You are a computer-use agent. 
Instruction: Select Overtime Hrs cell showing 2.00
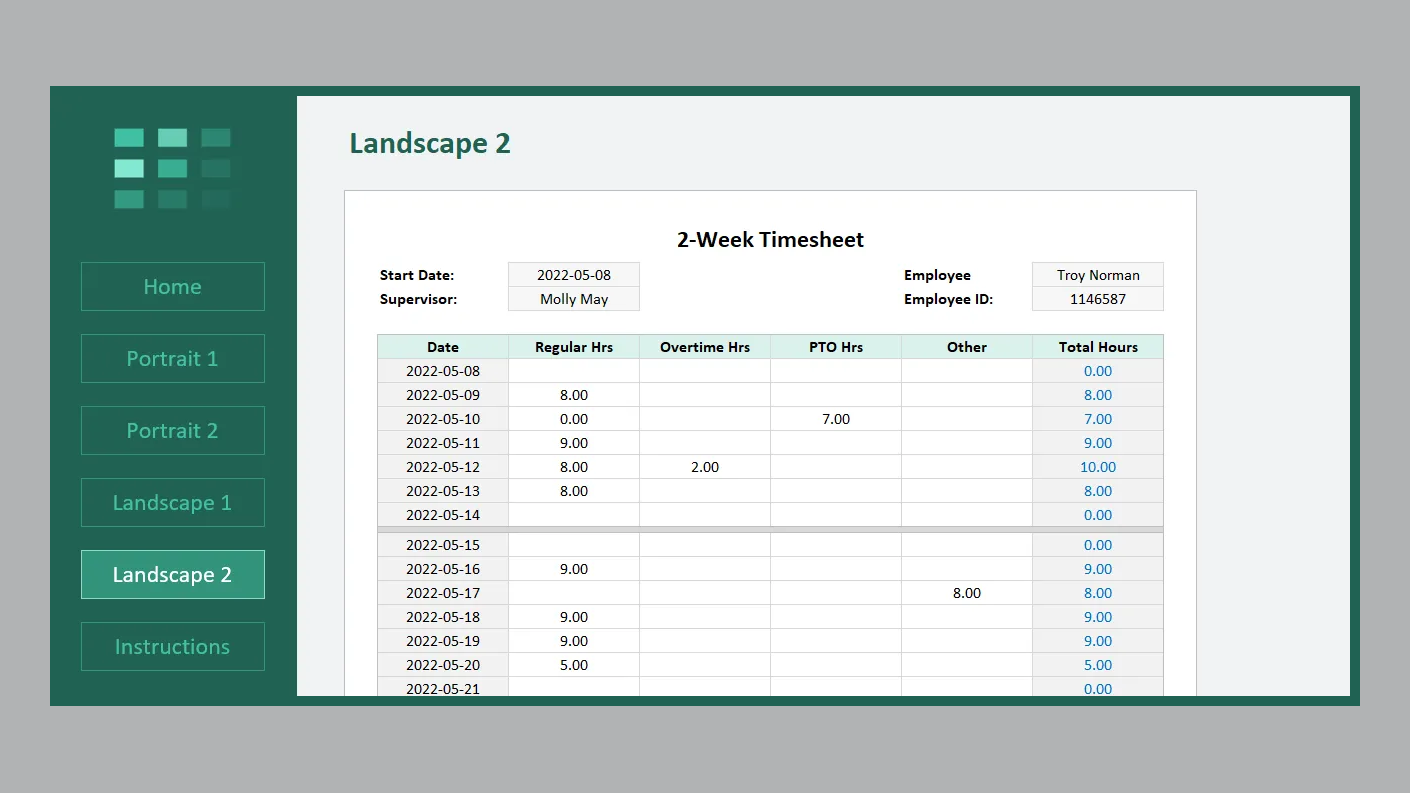704,467
